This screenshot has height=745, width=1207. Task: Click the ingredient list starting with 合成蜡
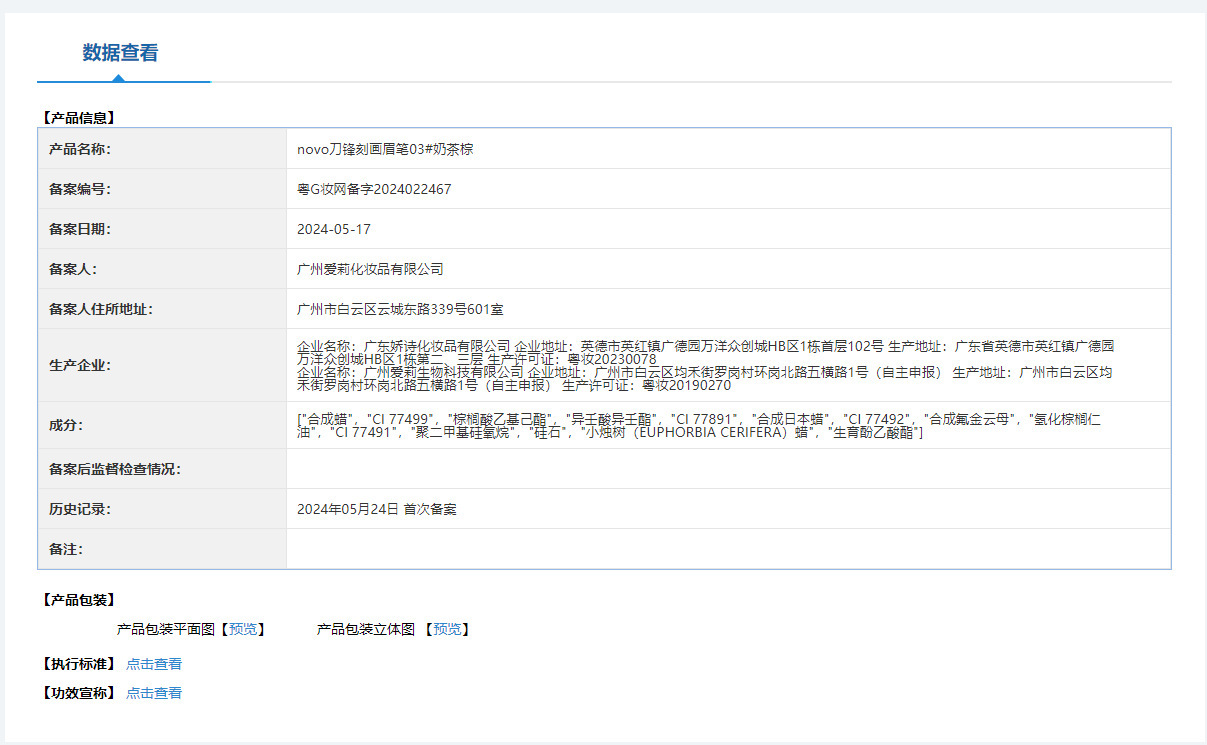coord(699,425)
